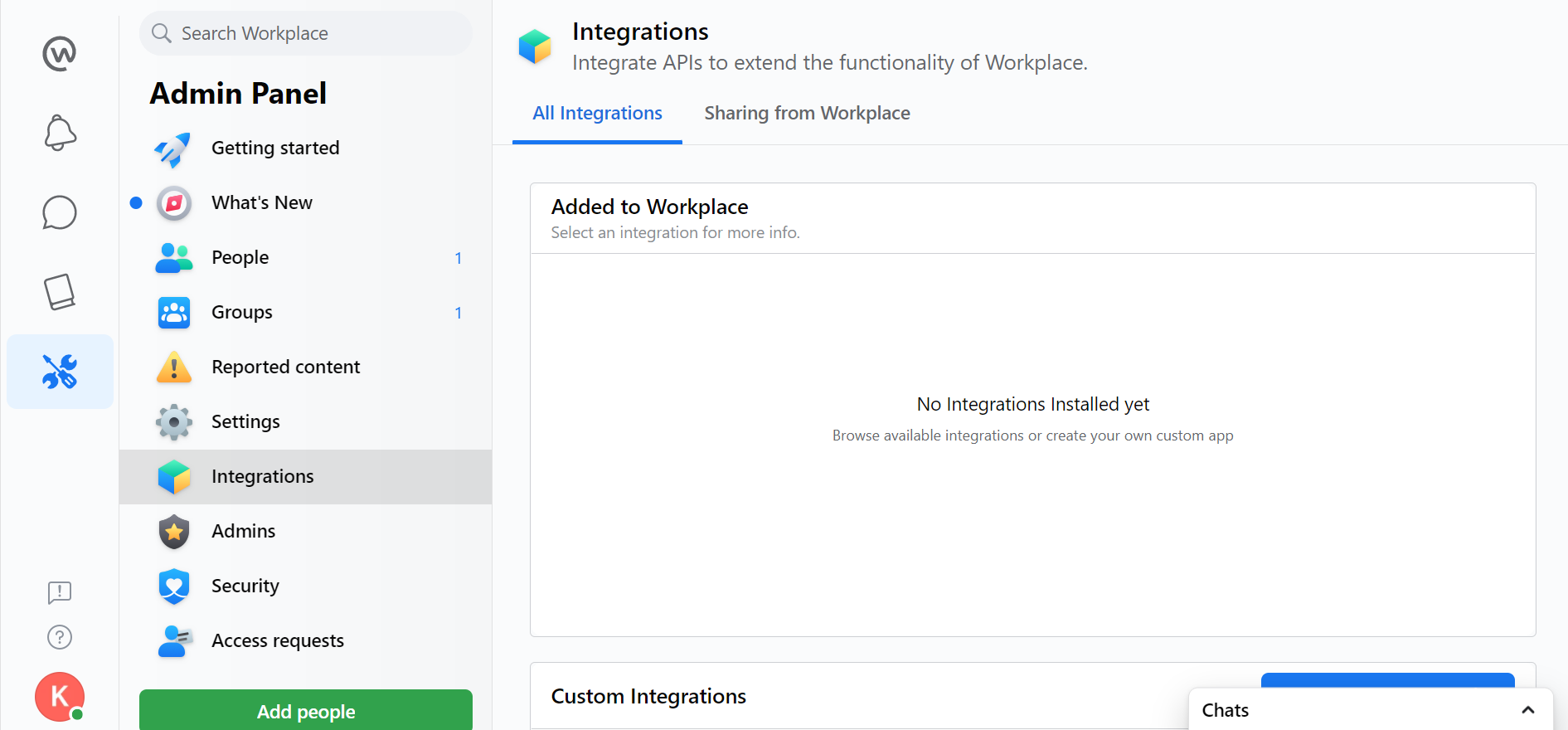
Task: Click 'Select an integration for more info.'
Action: 675,233
